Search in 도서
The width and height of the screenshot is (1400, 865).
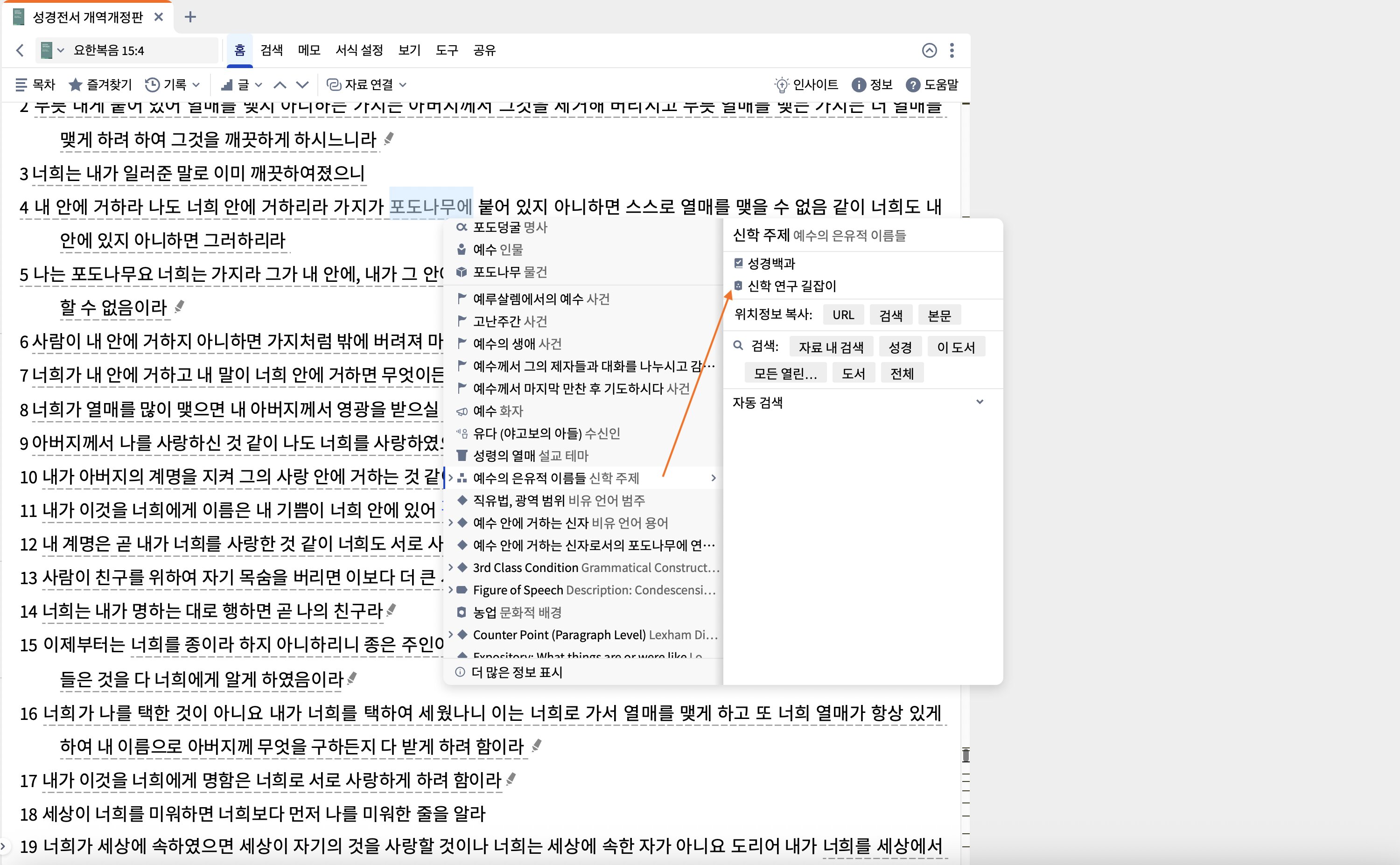[853, 374]
